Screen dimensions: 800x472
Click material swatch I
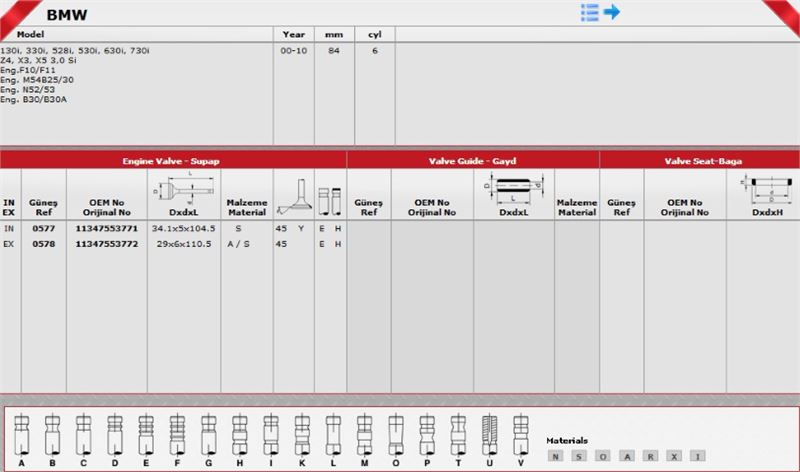(697, 456)
